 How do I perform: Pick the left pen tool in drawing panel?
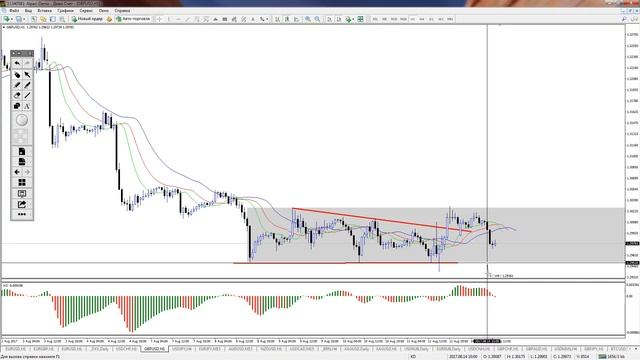[17, 85]
